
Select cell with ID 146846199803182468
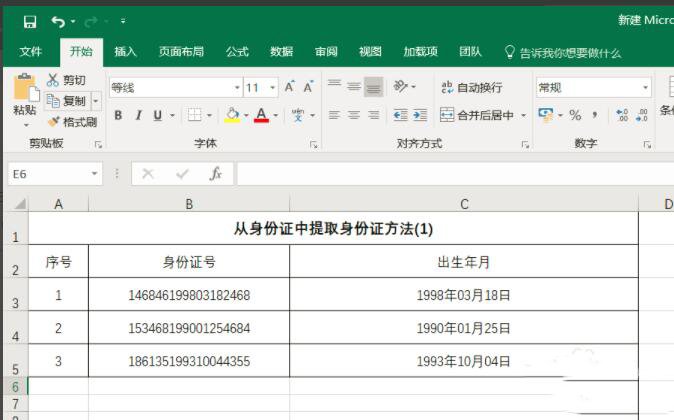(189, 294)
